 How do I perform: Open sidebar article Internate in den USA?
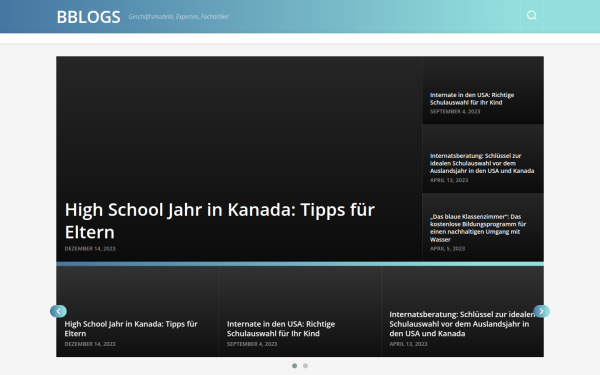coord(472,99)
